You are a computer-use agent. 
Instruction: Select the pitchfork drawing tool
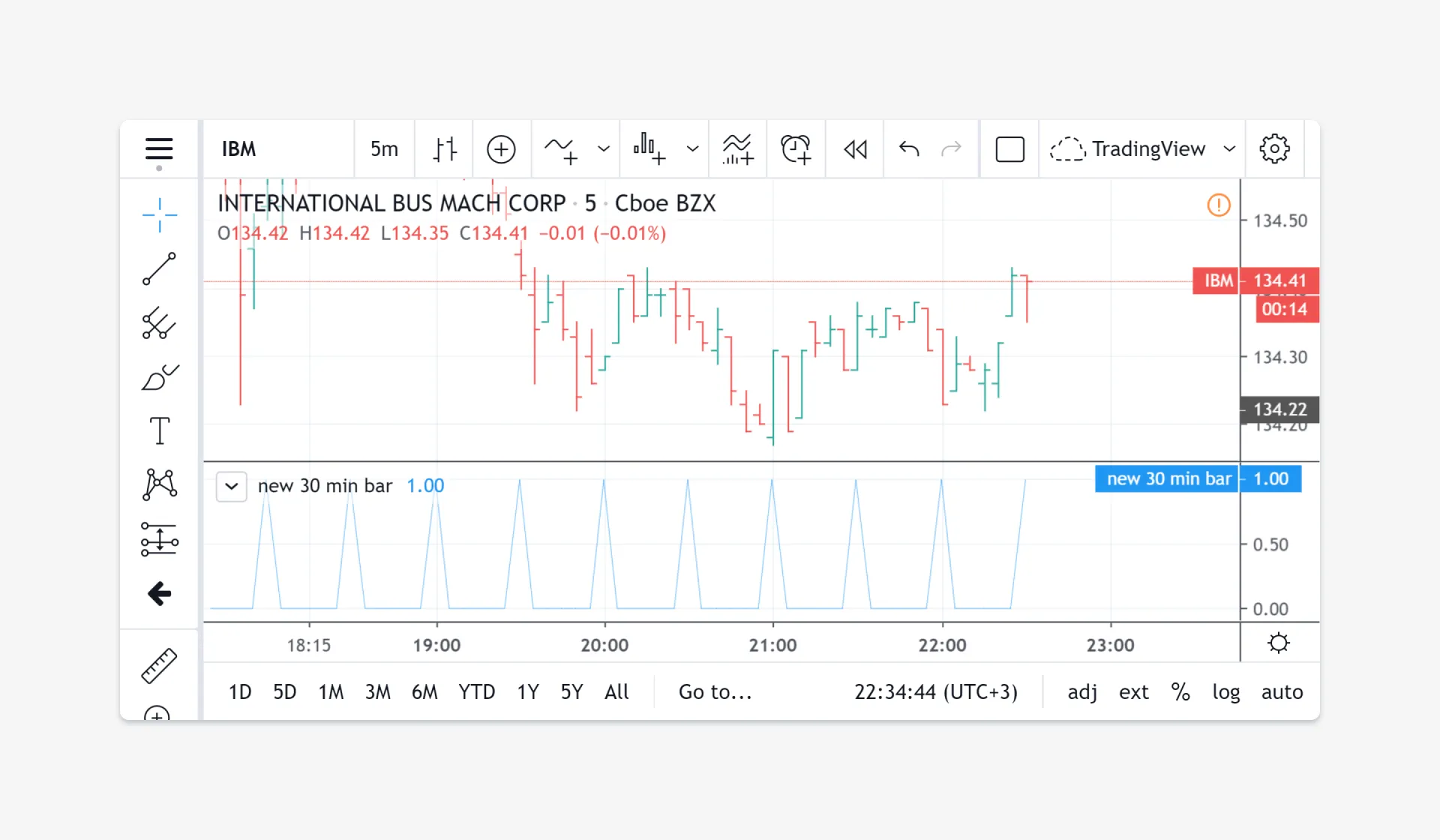point(159,323)
